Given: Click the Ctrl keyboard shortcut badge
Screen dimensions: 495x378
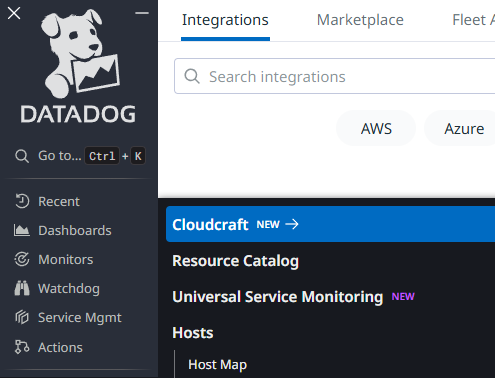Looking at the screenshot, I should pos(102,156).
